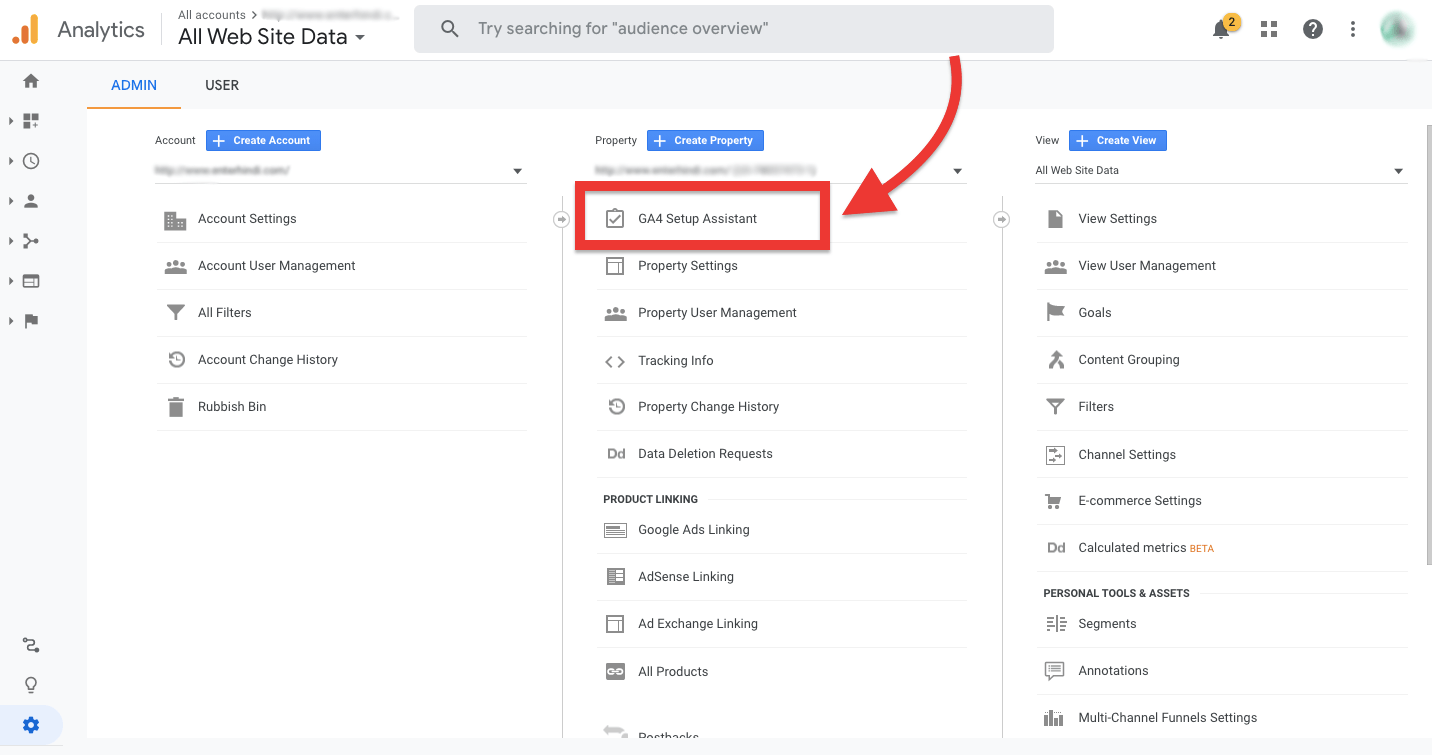This screenshot has width=1432, height=755.
Task: Click the E-commerce Settings cart icon
Action: [1053, 501]
